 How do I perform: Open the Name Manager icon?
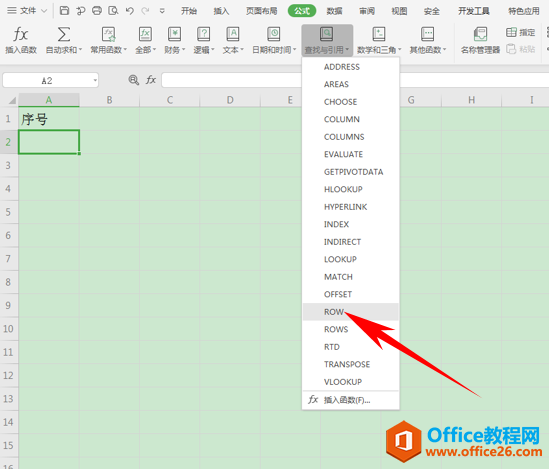coord(480,34)
